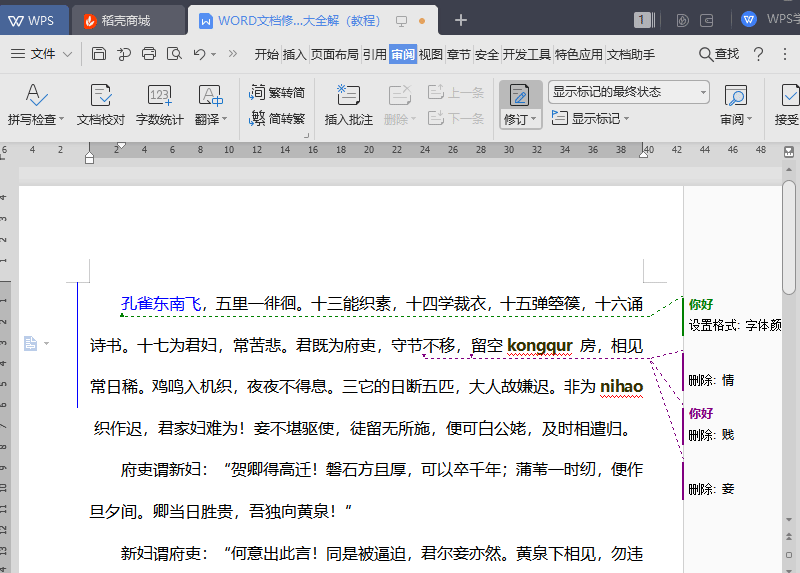The width and height of the screenshot is (800, 573).
Task: Open 显示标记的最终状态 combo box
Action: pos(629,92)
